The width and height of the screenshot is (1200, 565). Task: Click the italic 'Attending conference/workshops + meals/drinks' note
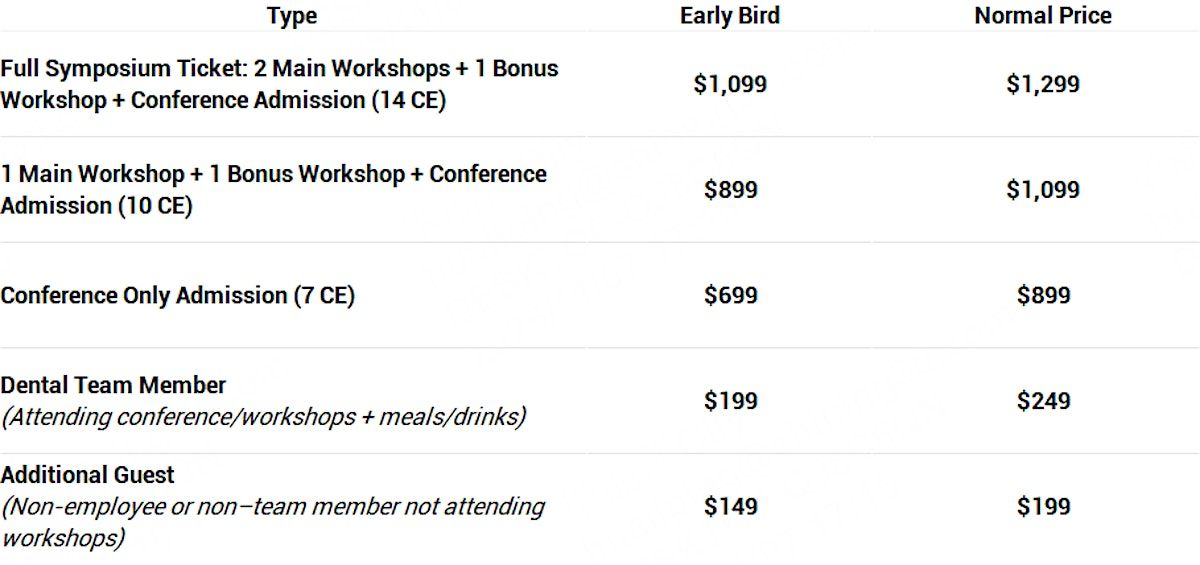click(x=263, y=417)
